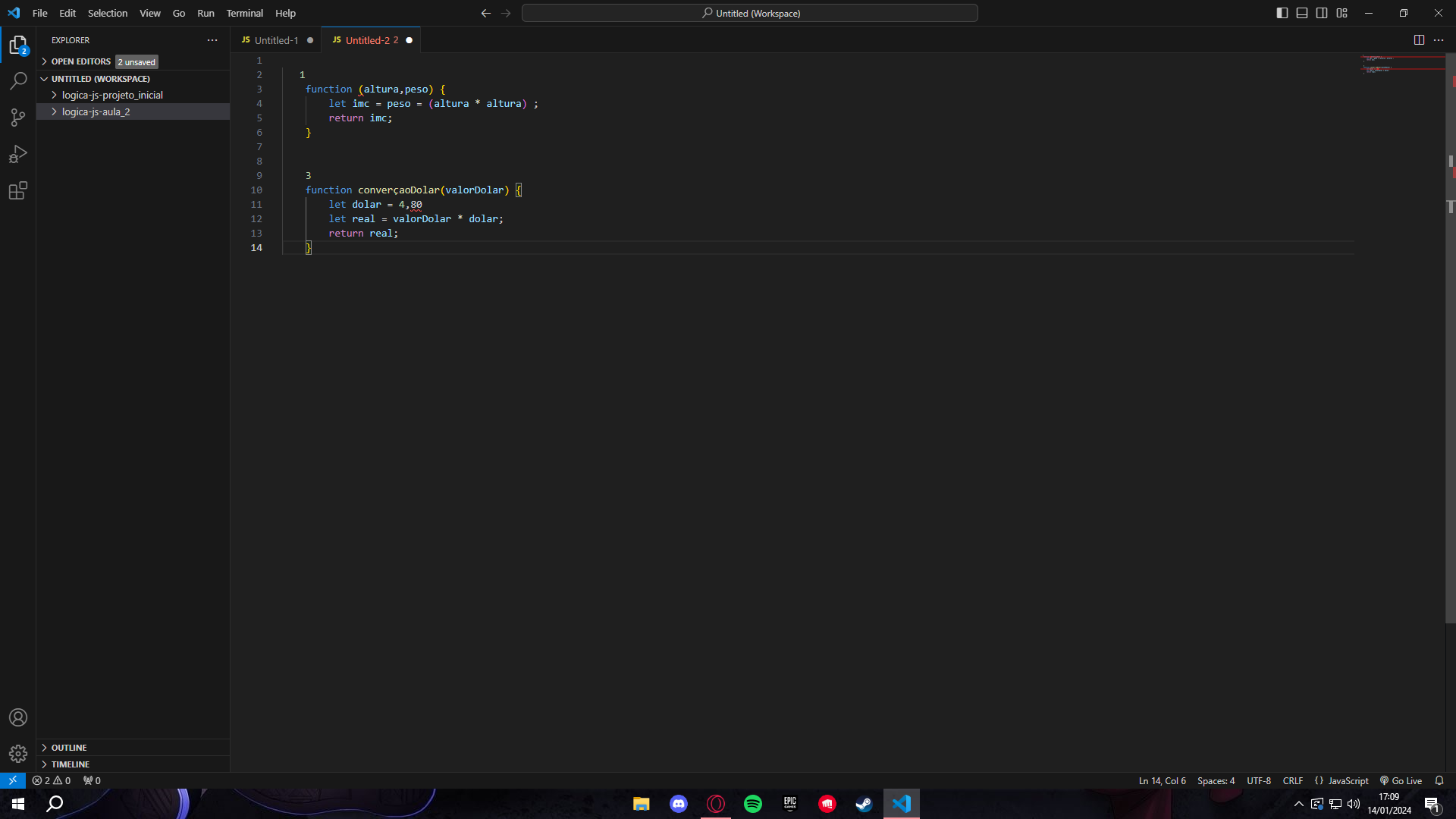Open the File menu
The height and width of the screenshot is (819, 1456).
point(40,13)
